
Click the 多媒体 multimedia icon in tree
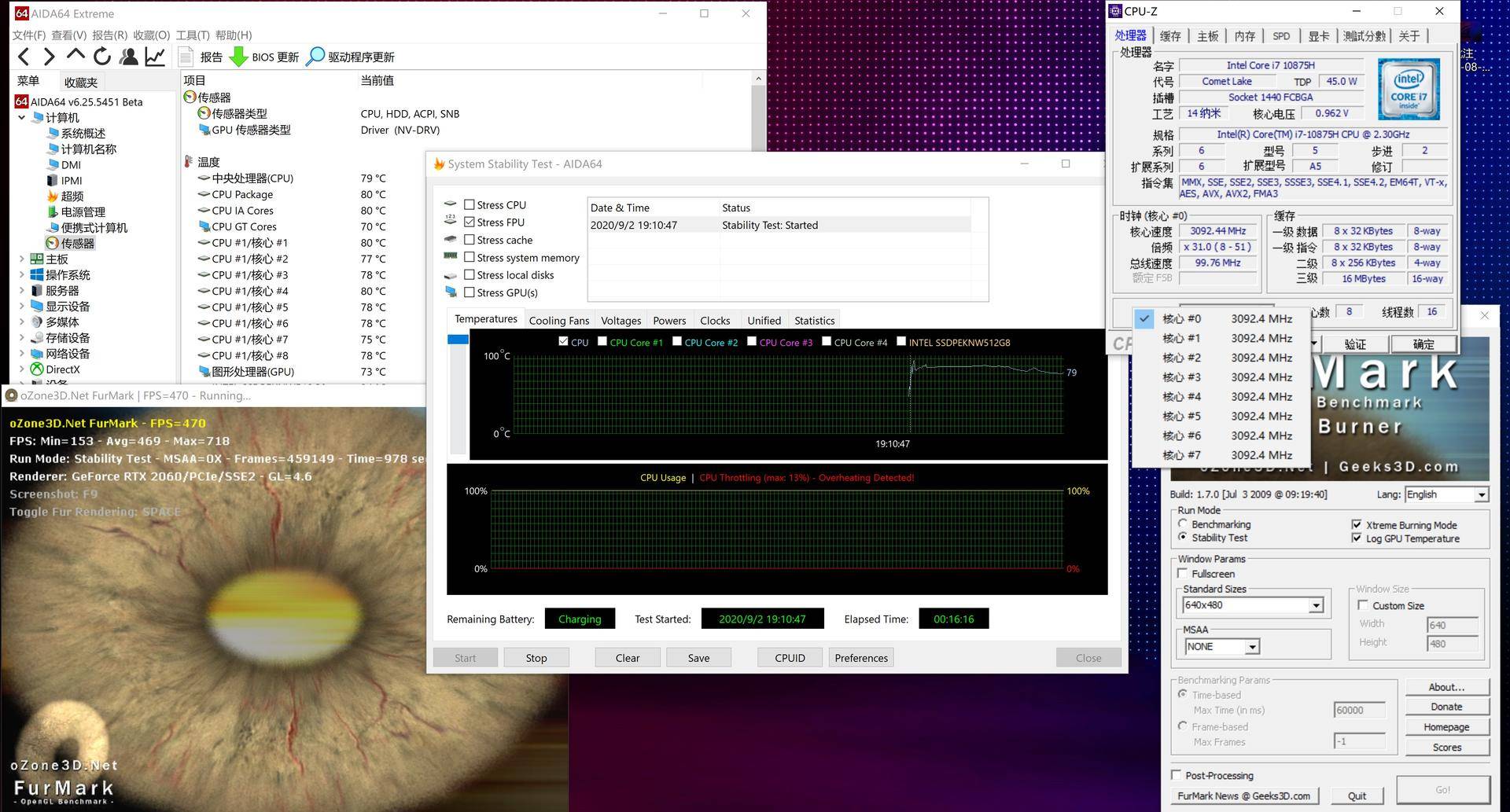(37, 322)
